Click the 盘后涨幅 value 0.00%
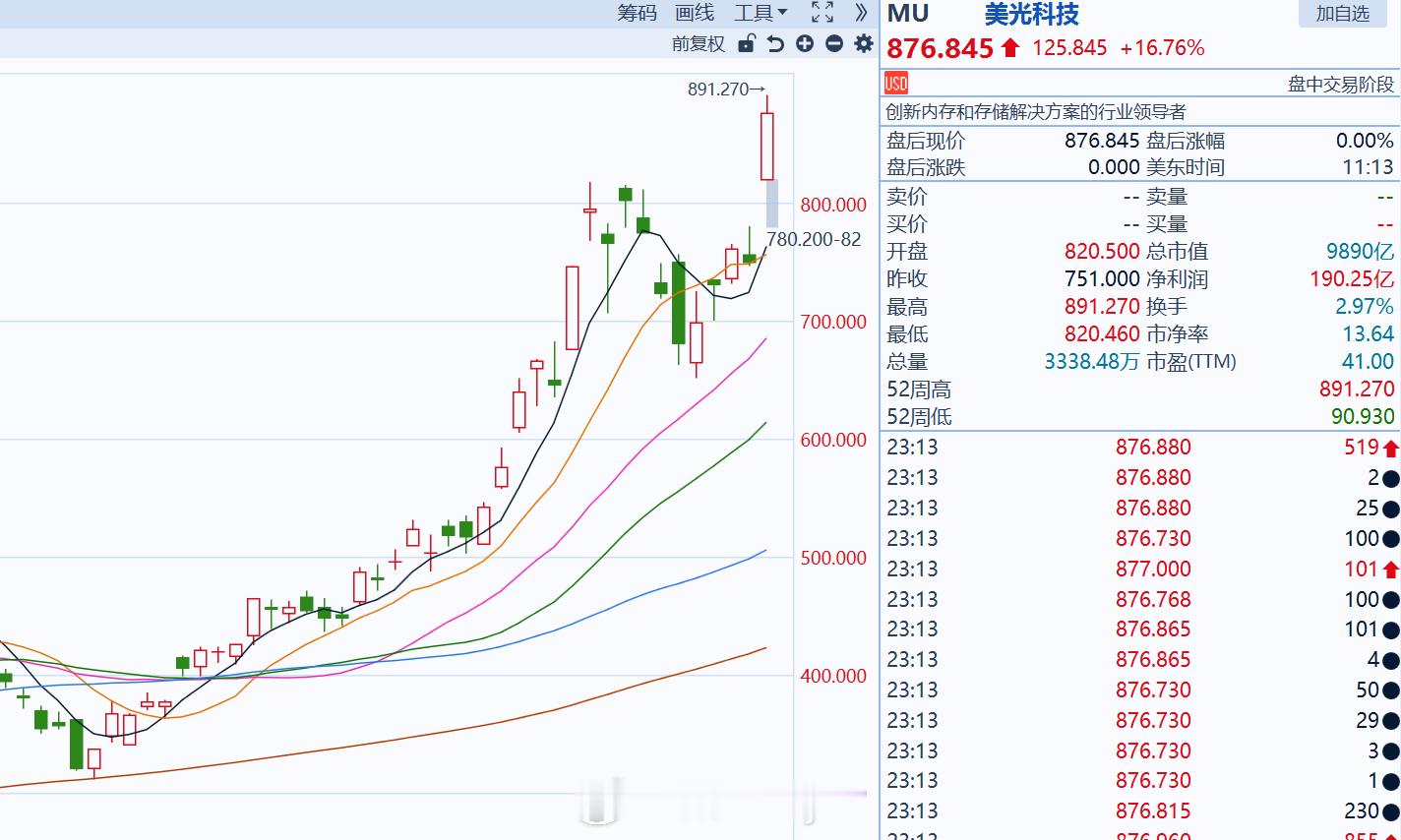Screen dimensions: 1401x840 pyautogui.click(x=1365, y=141)
